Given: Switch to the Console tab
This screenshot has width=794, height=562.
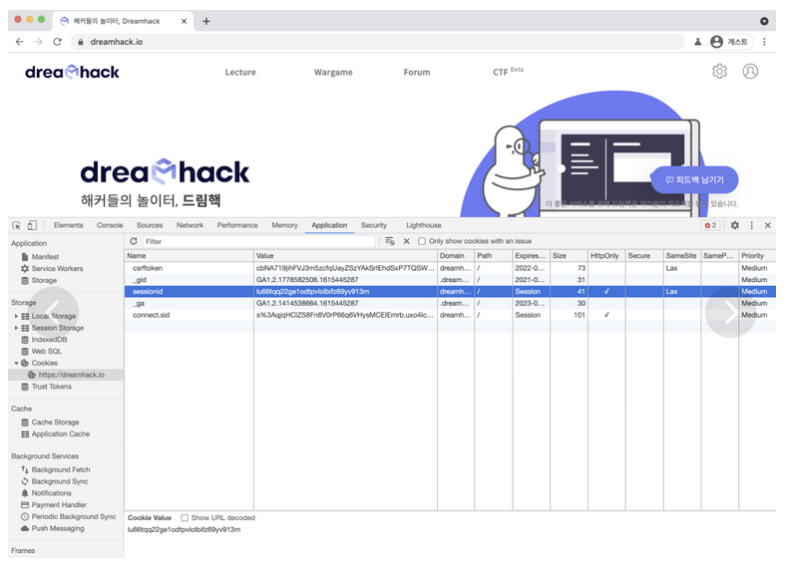Looking at the screenshot, I should pyautogui.click(x=110, y=225).
